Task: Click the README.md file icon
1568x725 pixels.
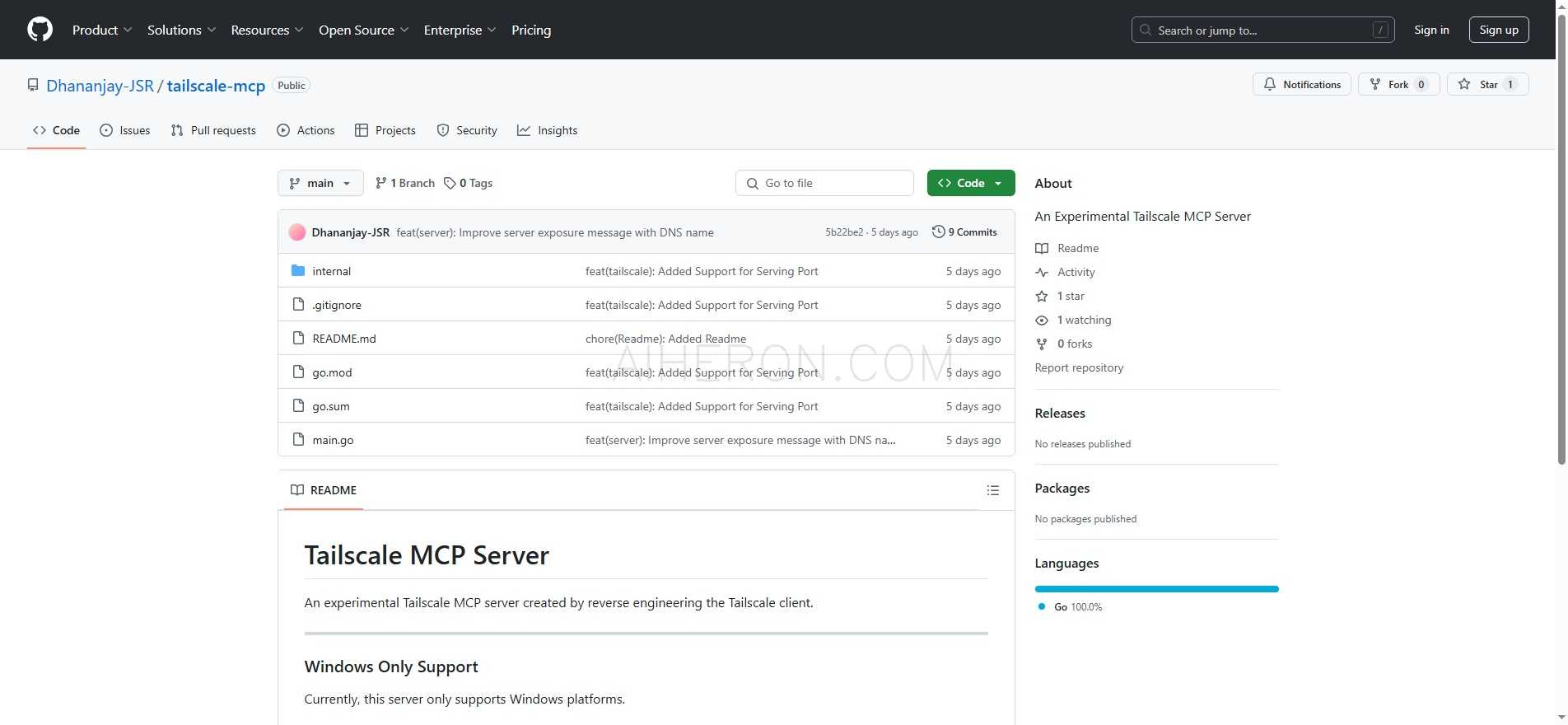Action: click(x=298, y=338)
